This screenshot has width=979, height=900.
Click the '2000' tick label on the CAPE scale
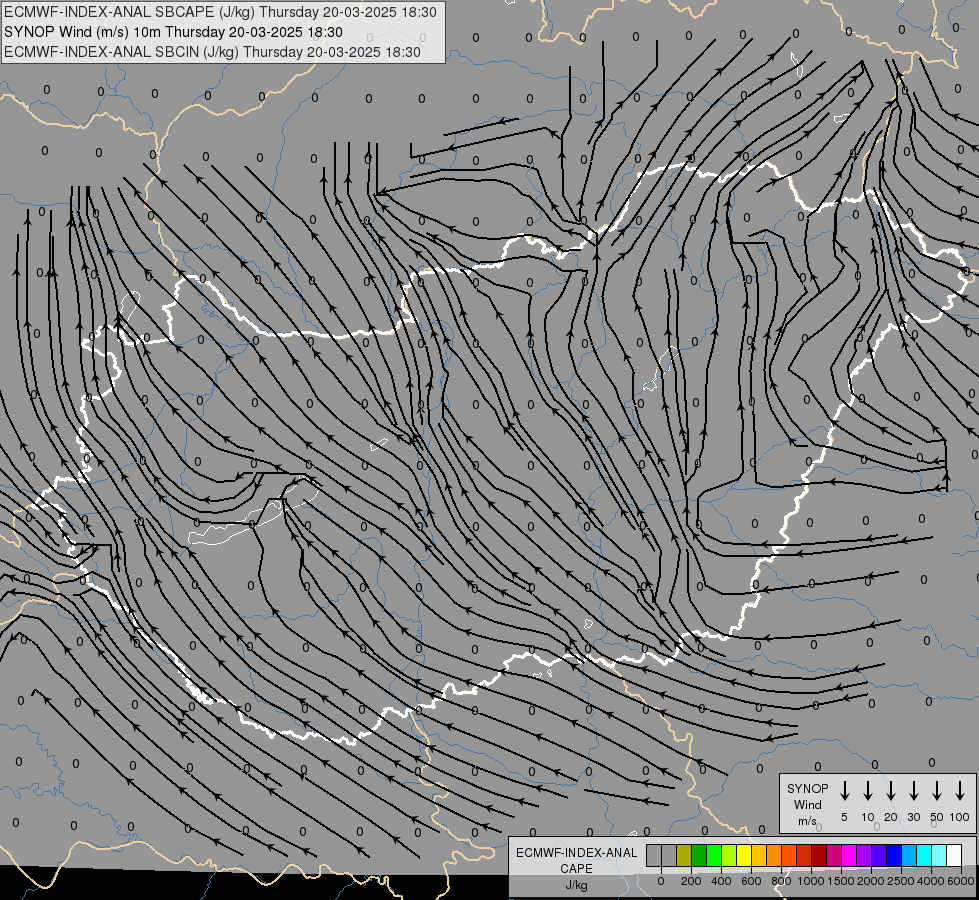pyautogui.click(x=871, y=881)
